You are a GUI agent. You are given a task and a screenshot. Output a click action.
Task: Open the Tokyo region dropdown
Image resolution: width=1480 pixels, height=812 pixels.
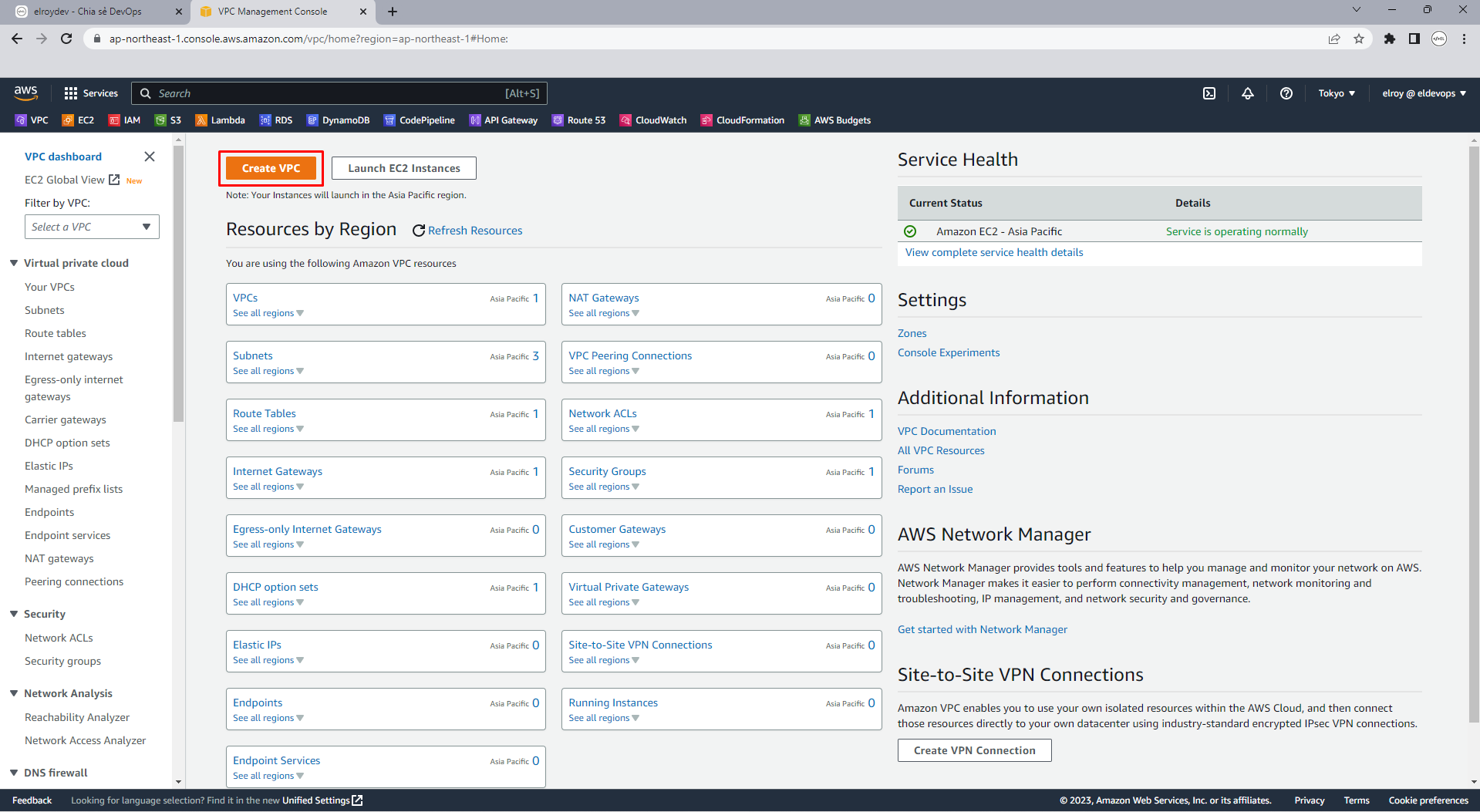(x=1337, y=93)
